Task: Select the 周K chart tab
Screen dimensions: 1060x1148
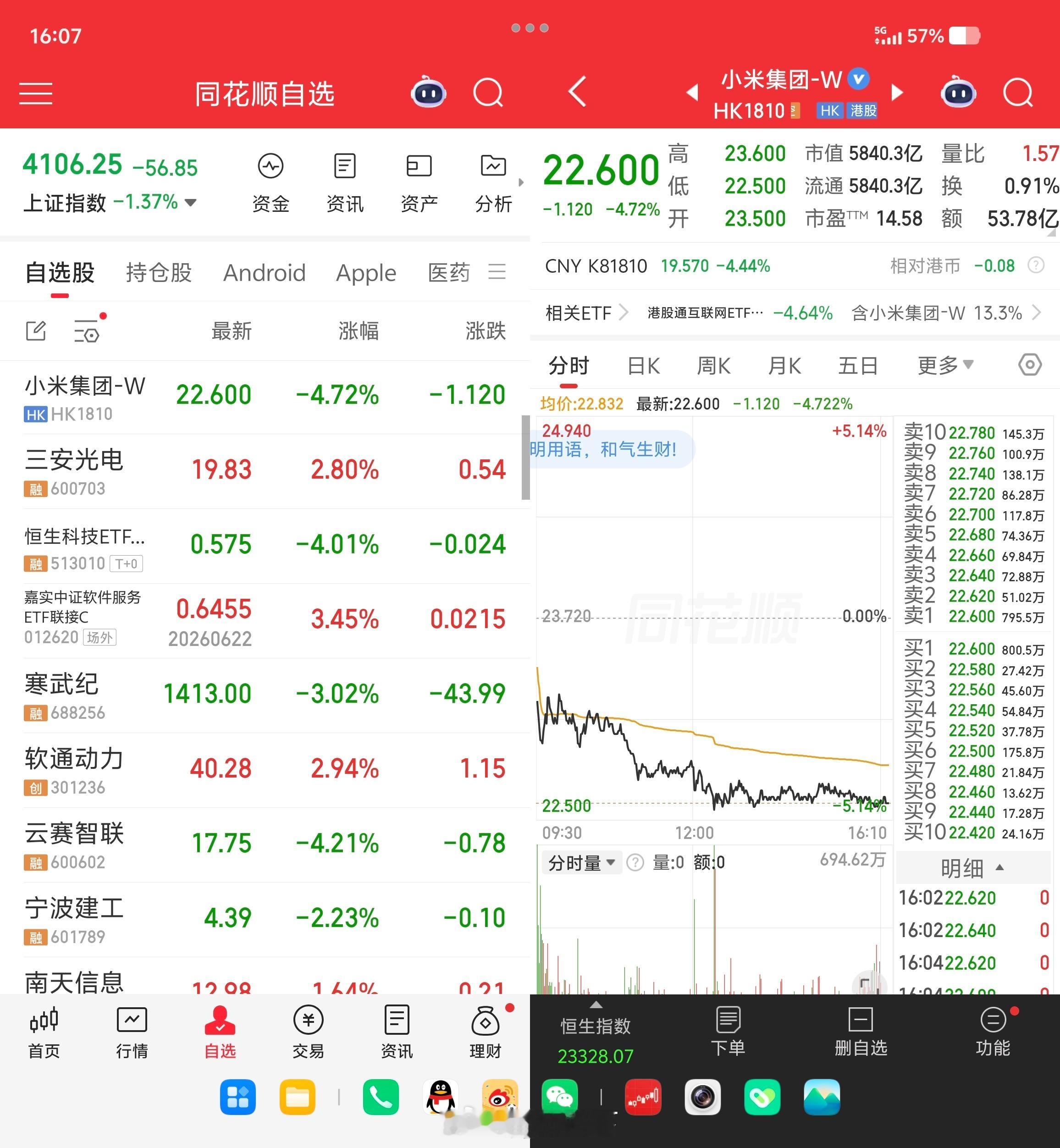Action: click(x=713, y=365)
